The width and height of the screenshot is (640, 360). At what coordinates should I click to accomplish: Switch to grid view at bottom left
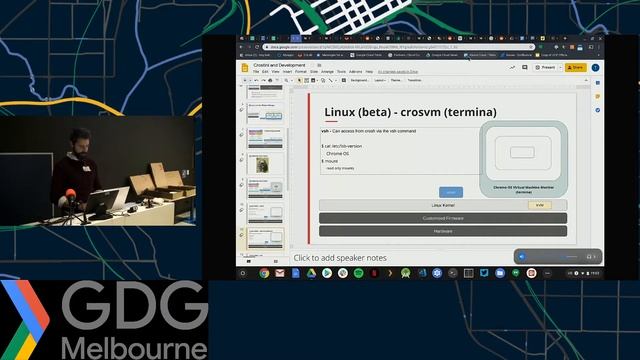276,261
